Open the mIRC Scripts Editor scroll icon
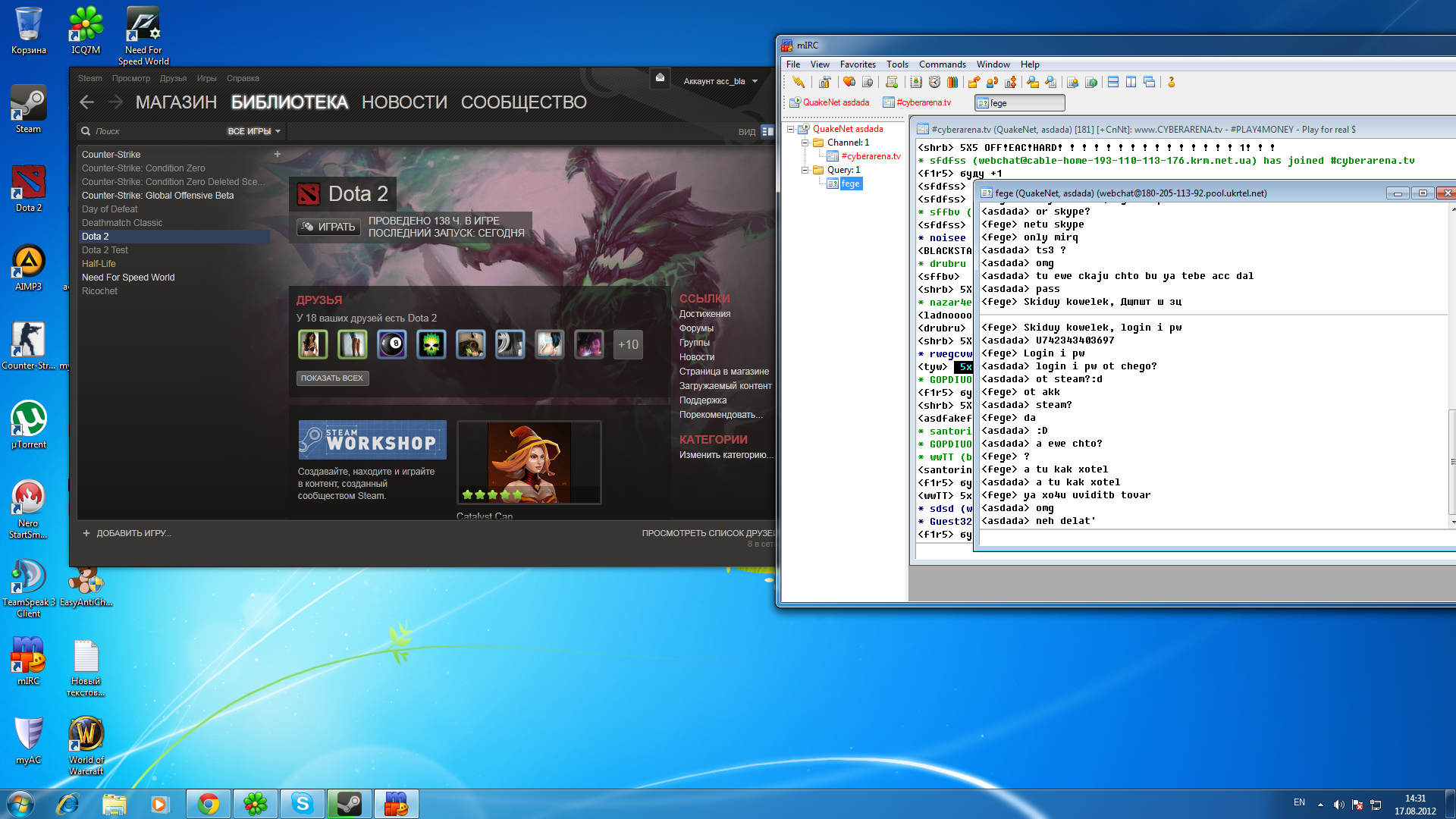This screenshot has height=819, width=1456. point(892,82)
